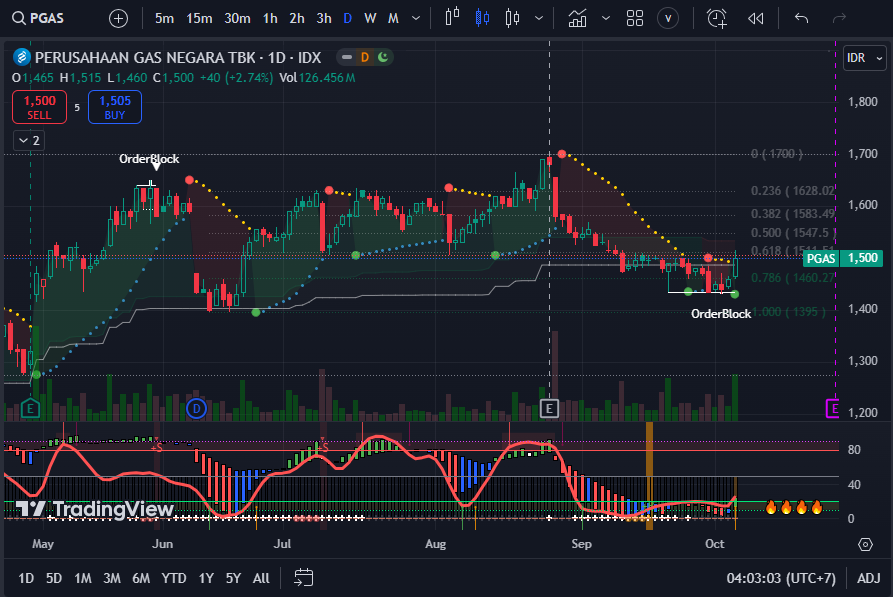
Task: Open the IDR currency dropdown
Action: [x=865, y=58]
